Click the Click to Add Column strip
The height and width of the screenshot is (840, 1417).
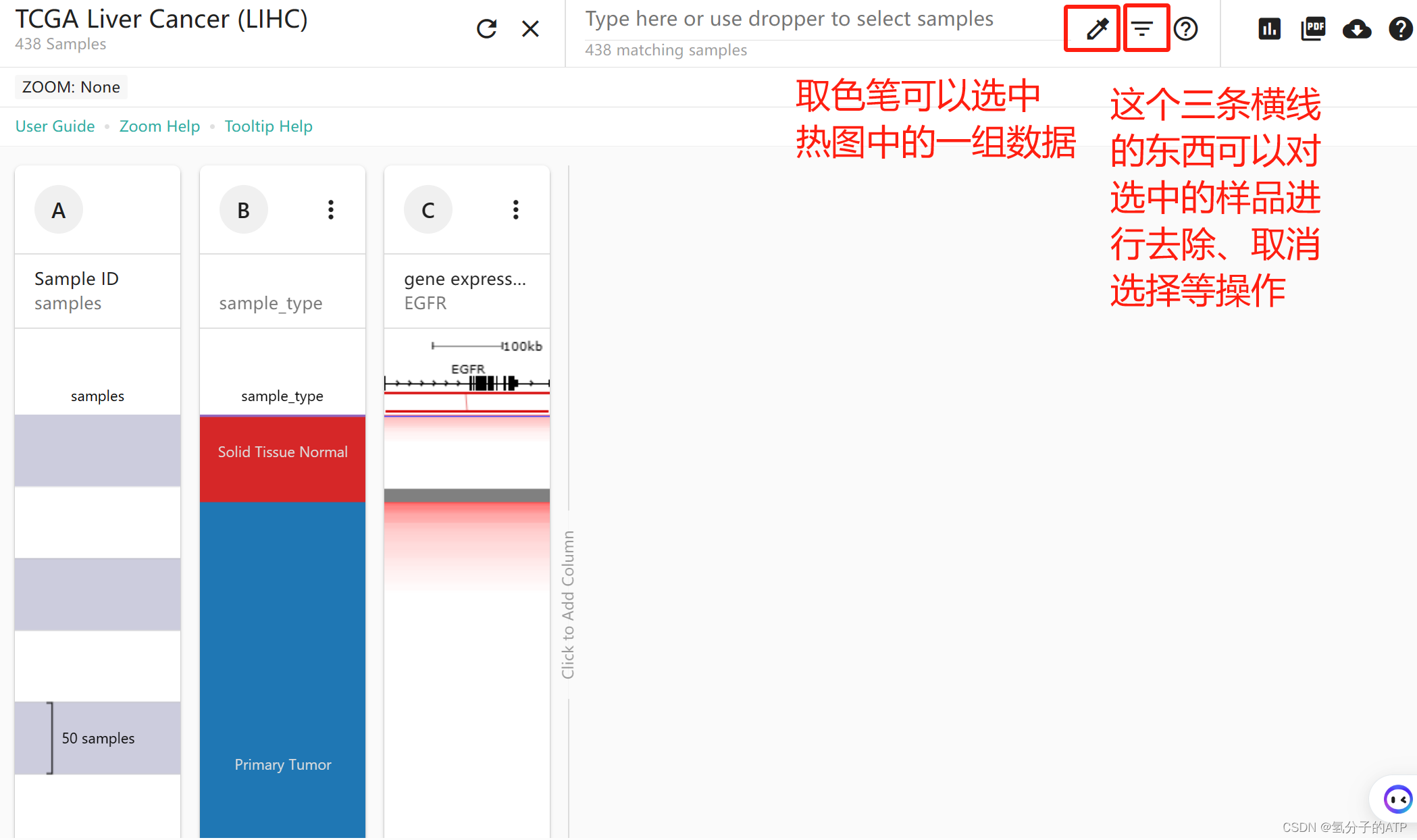tap(568, 604)
